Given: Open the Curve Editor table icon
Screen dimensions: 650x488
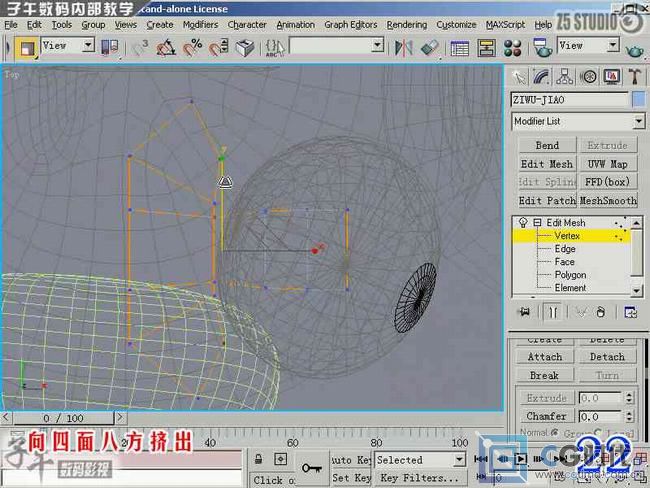Looking at the screenshot, I should click(459, 48).
